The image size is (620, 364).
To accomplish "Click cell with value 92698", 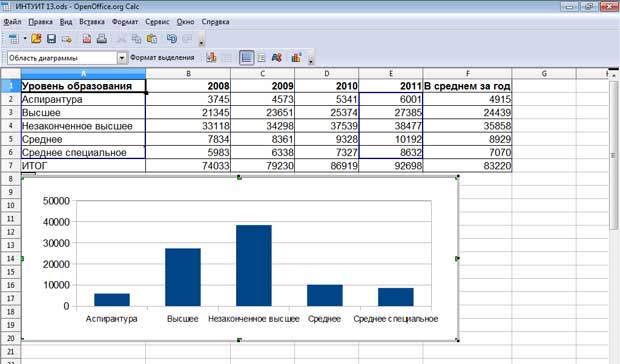I will pyautogui.click(x=391, y=166).
